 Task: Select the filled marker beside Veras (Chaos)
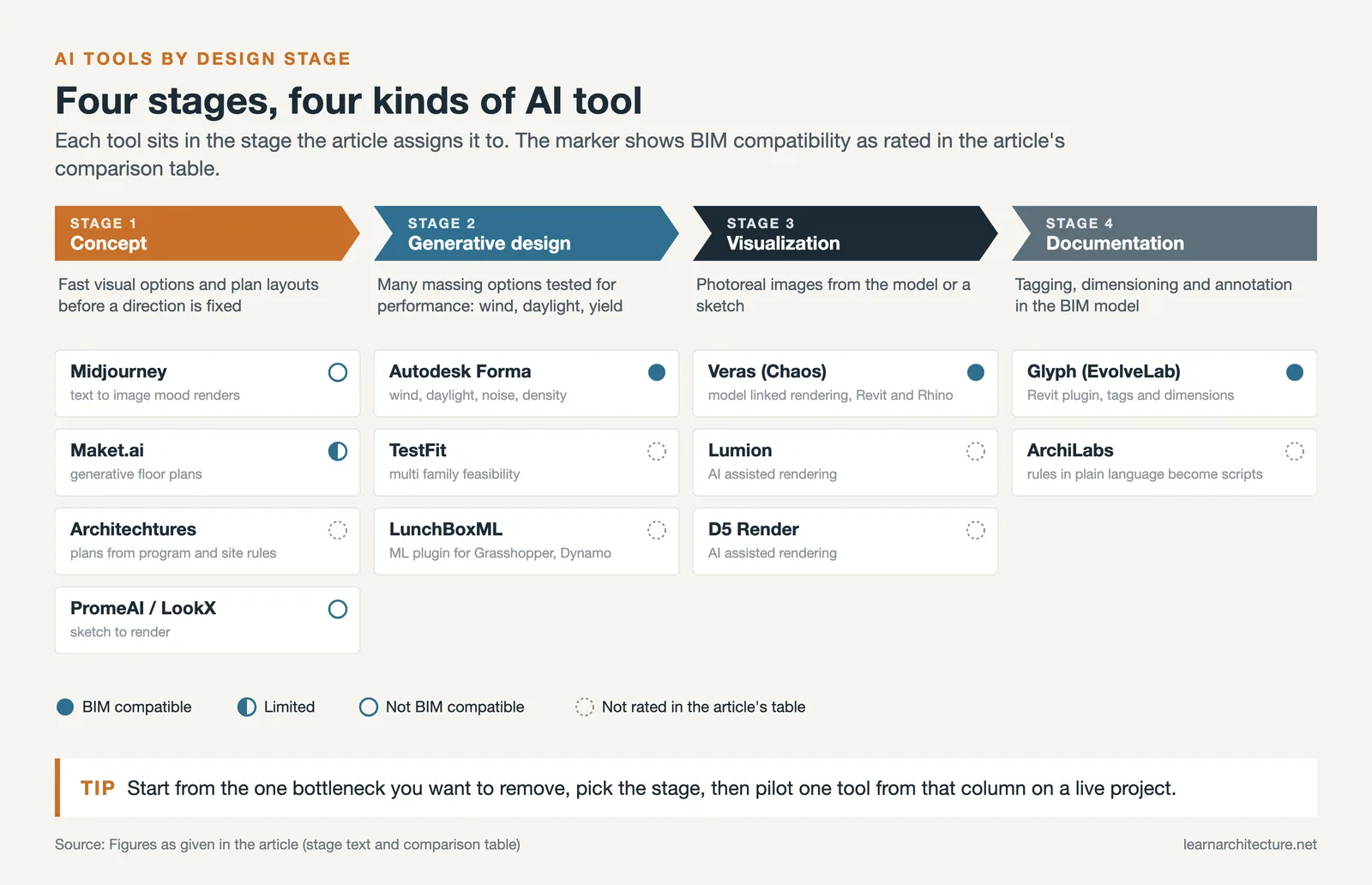tap(976, 372)
